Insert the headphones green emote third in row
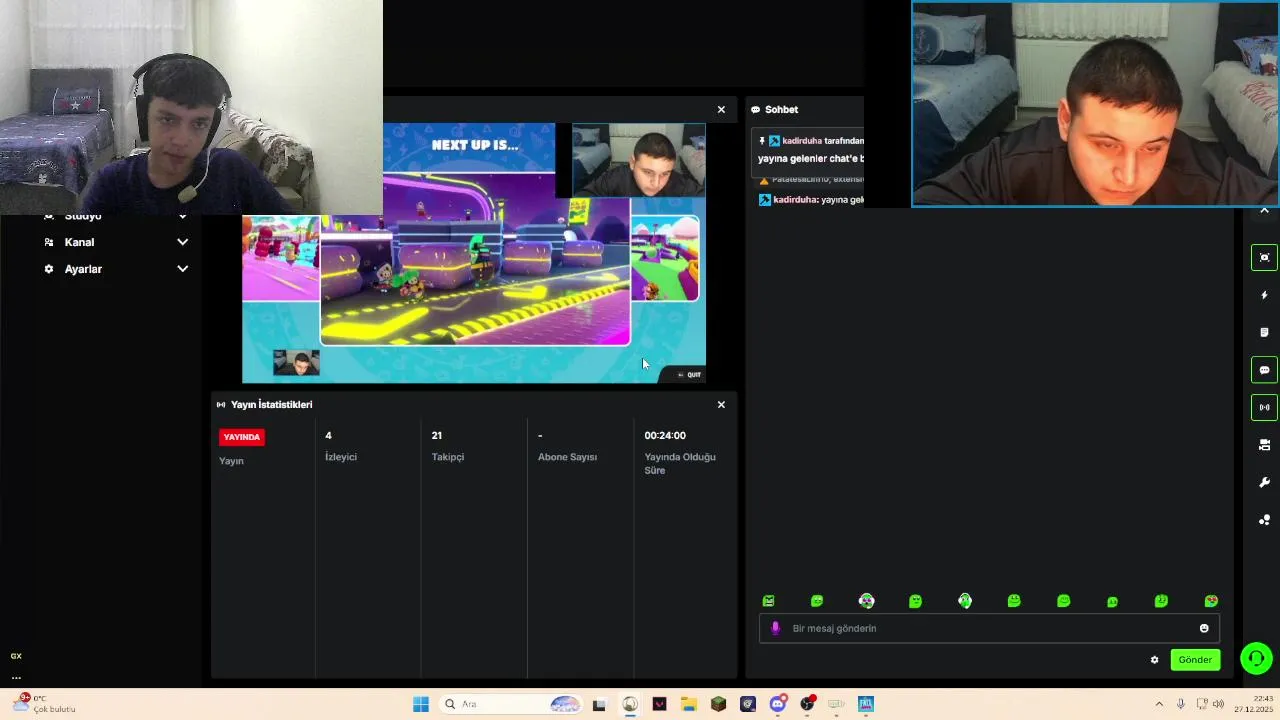Screen dimensions: 1280x720 coord(866,601)
